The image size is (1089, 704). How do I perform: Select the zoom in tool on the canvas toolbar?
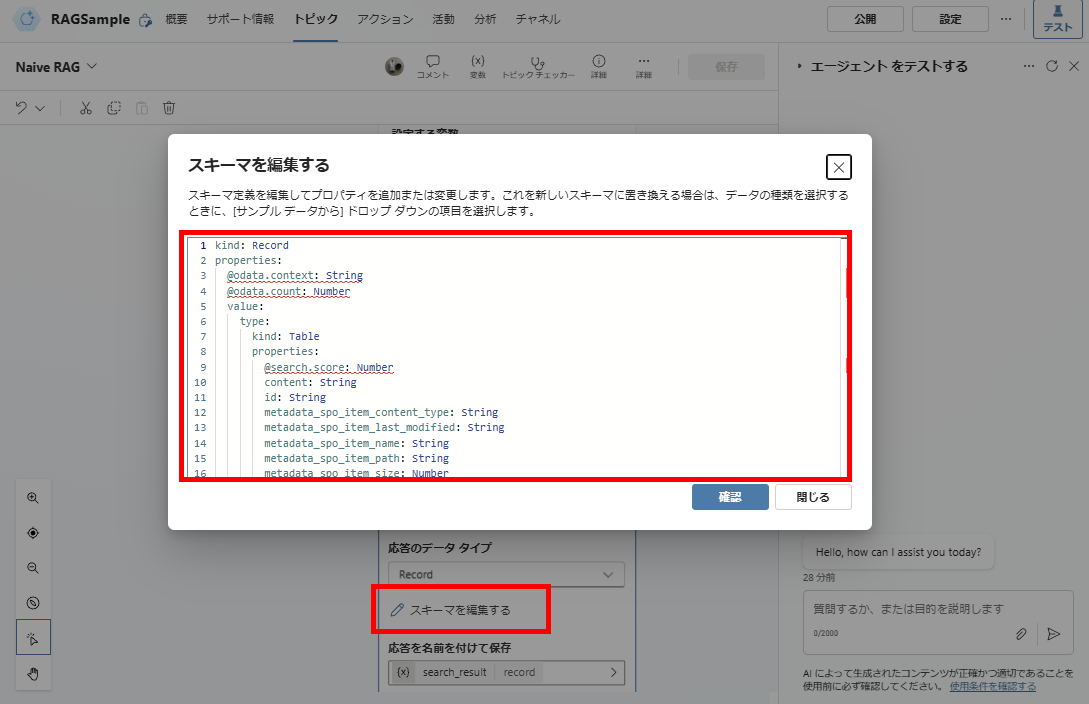[x=33, y=497]
